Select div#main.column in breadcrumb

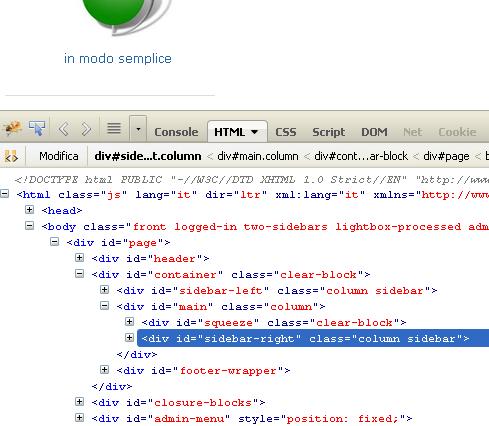coord(258,156)
